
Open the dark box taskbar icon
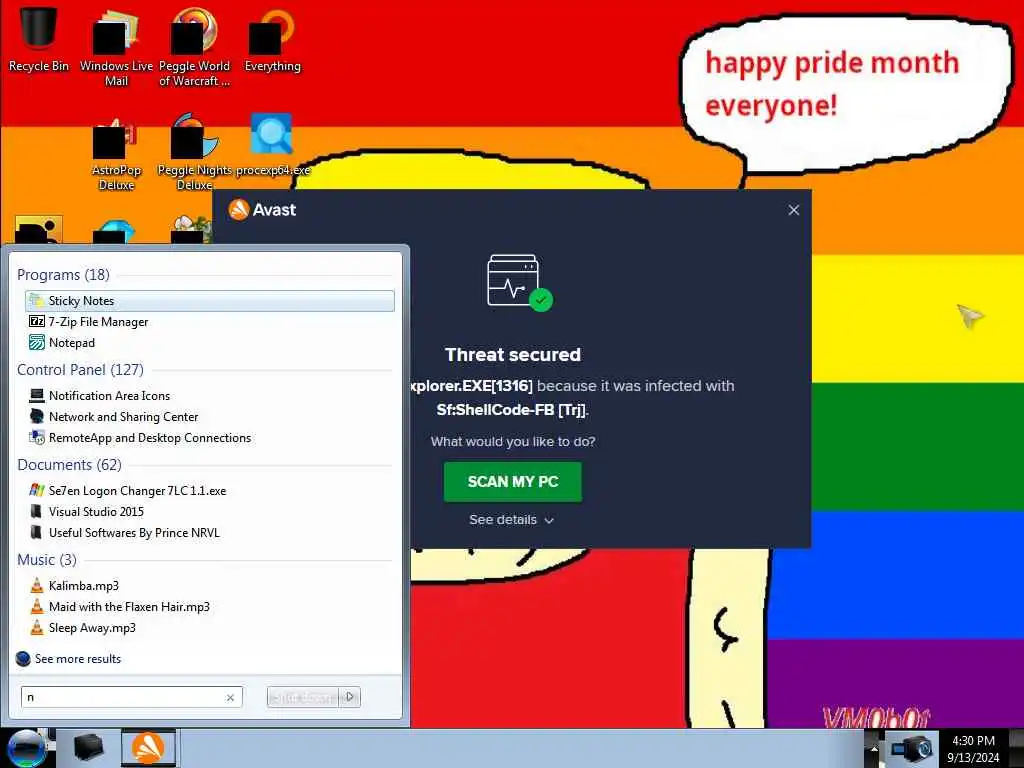tap(88, 748)
